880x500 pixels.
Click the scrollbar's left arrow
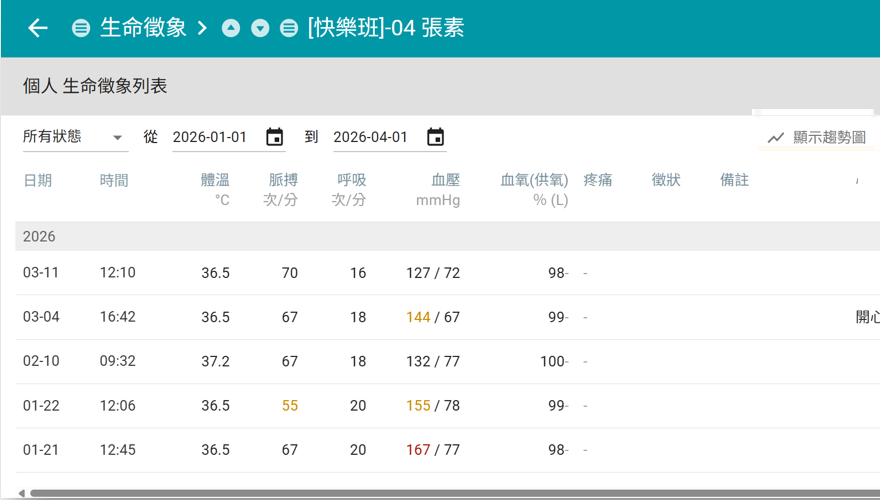tap(21, 493)
